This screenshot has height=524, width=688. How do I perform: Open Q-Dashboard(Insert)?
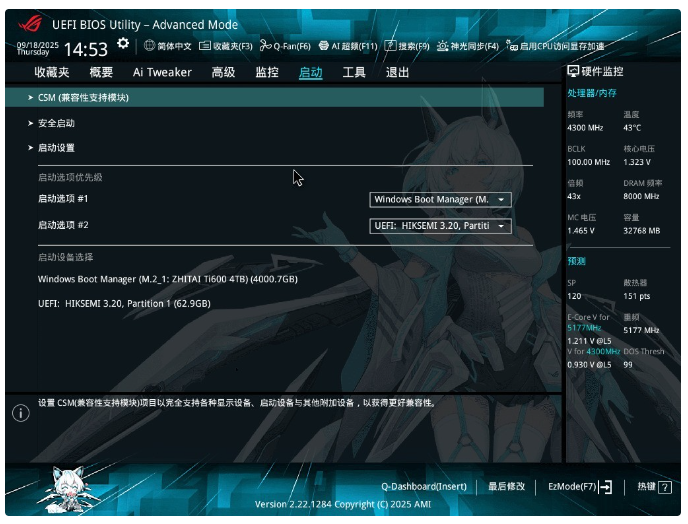424,487
